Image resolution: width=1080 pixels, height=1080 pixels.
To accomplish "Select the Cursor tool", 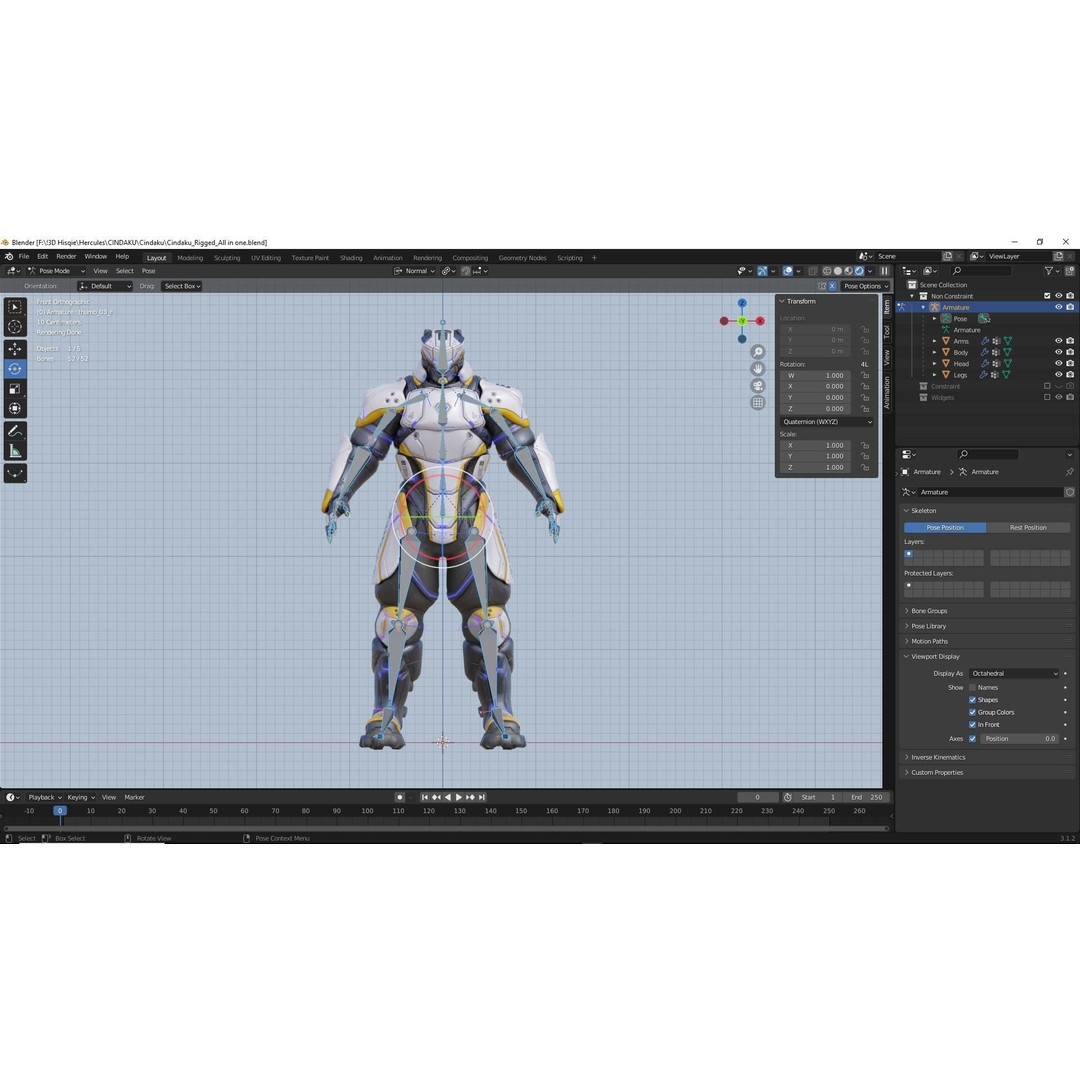I will pyautogui.click(x=14, y=327).
